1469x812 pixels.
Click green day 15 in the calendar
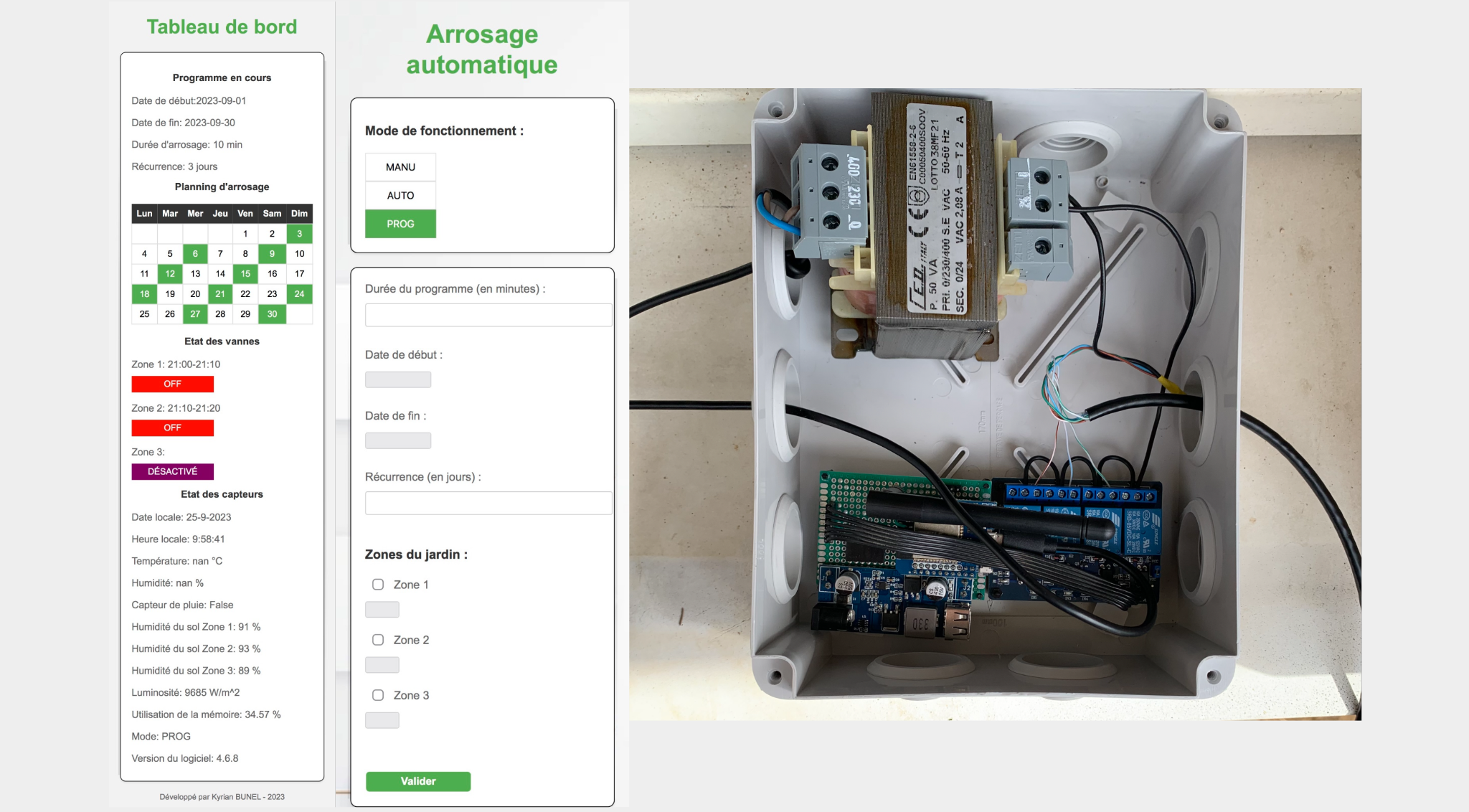[x=245, y=274]
